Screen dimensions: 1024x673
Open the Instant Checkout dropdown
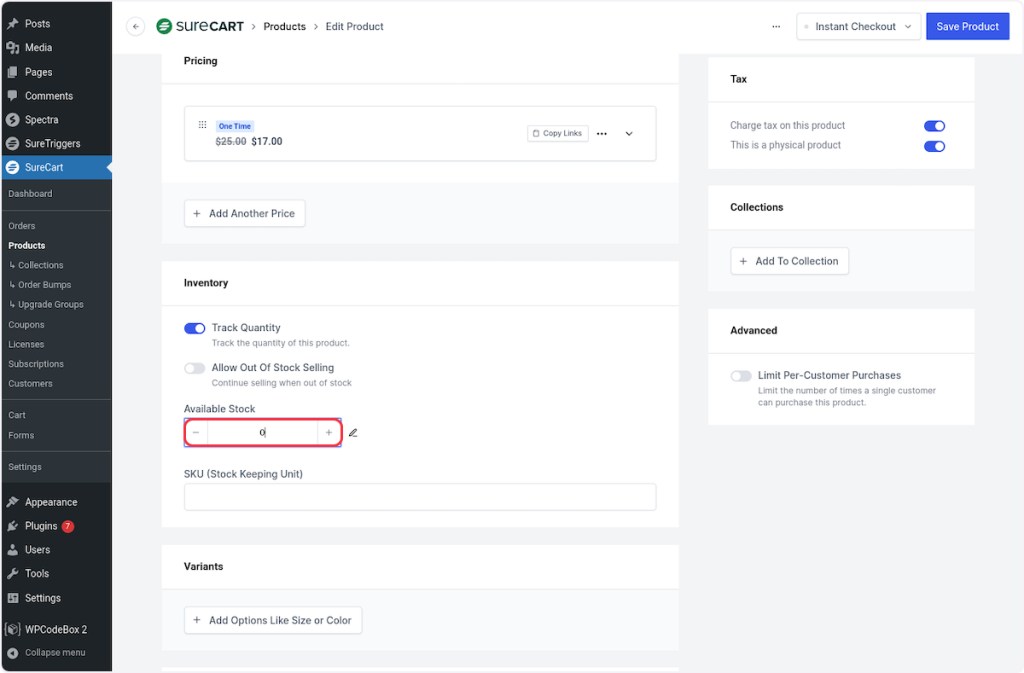tap(858, 27)
